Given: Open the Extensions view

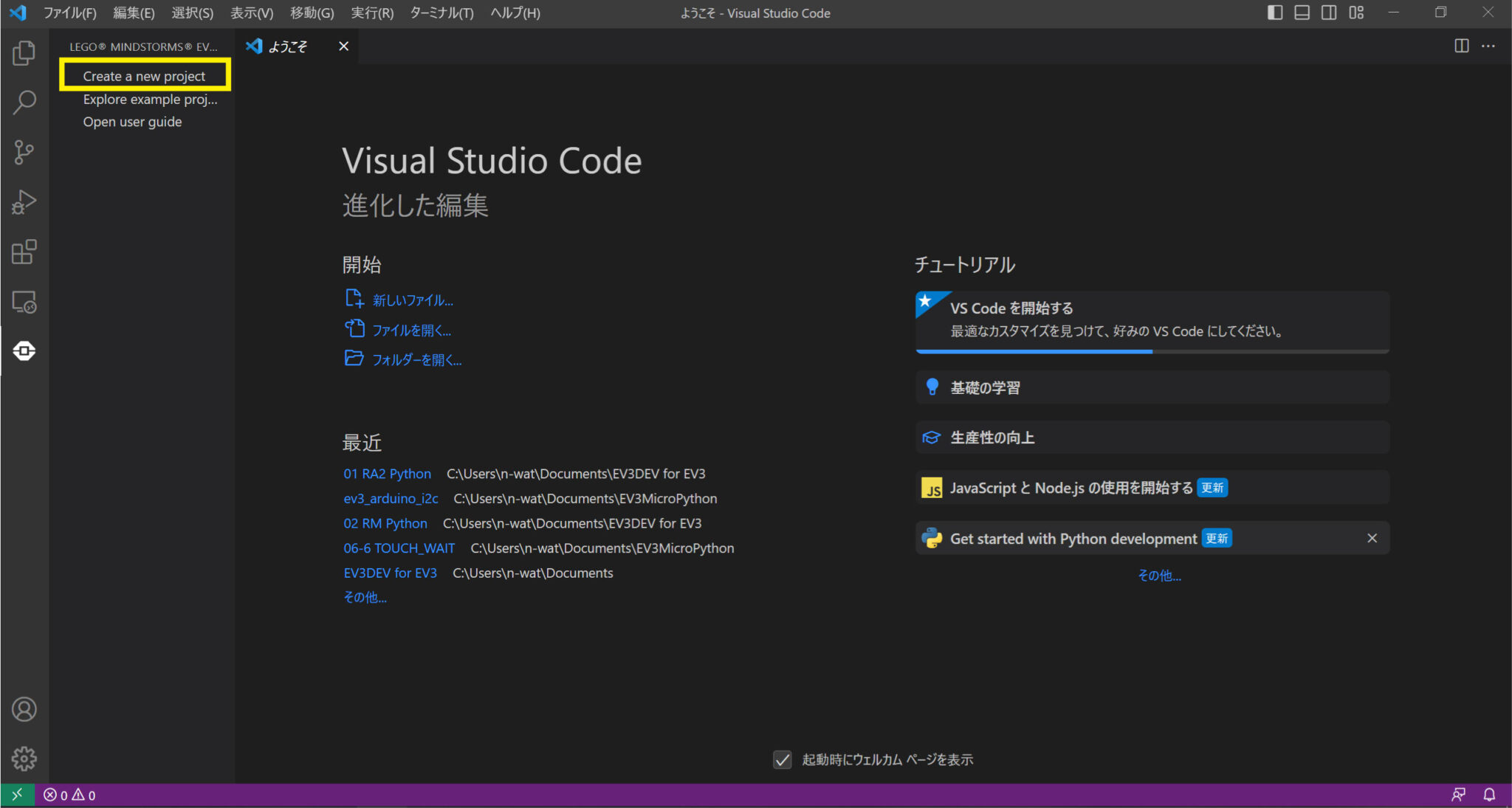Looking at the screenshot, I should coord(24,252).
